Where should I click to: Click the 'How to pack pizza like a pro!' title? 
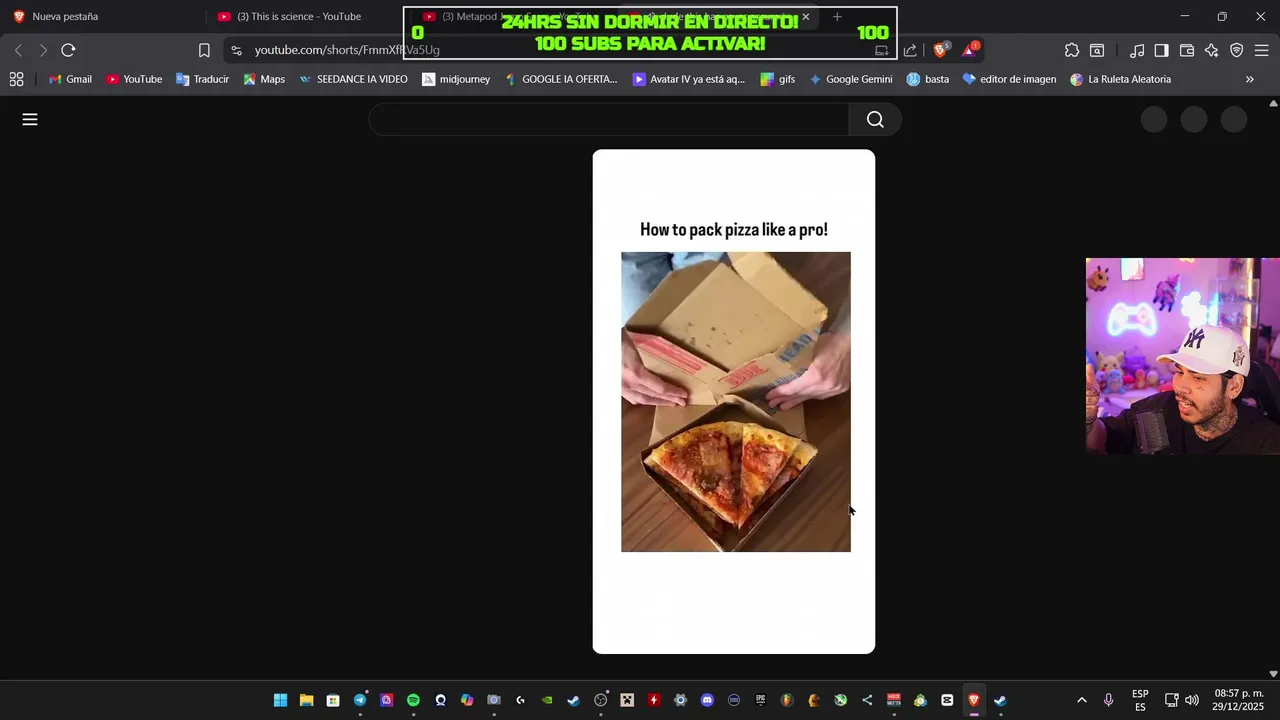(x=734, y=229)
